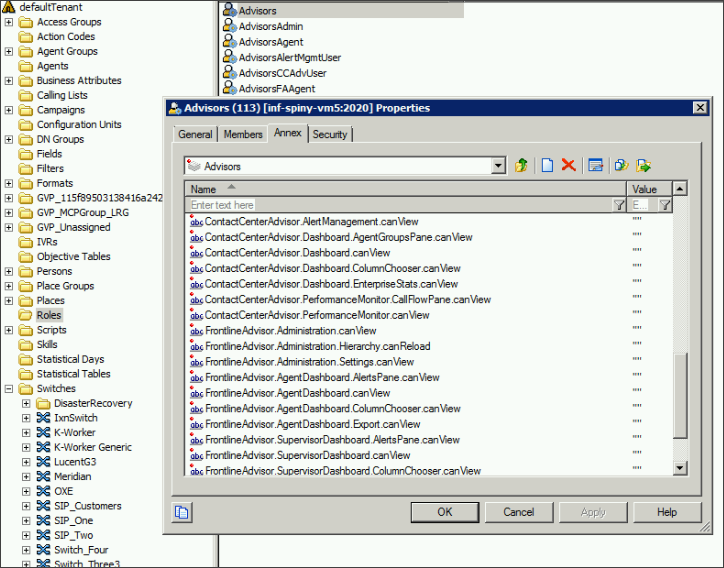Switch to the Security tab

coord(330,134)
